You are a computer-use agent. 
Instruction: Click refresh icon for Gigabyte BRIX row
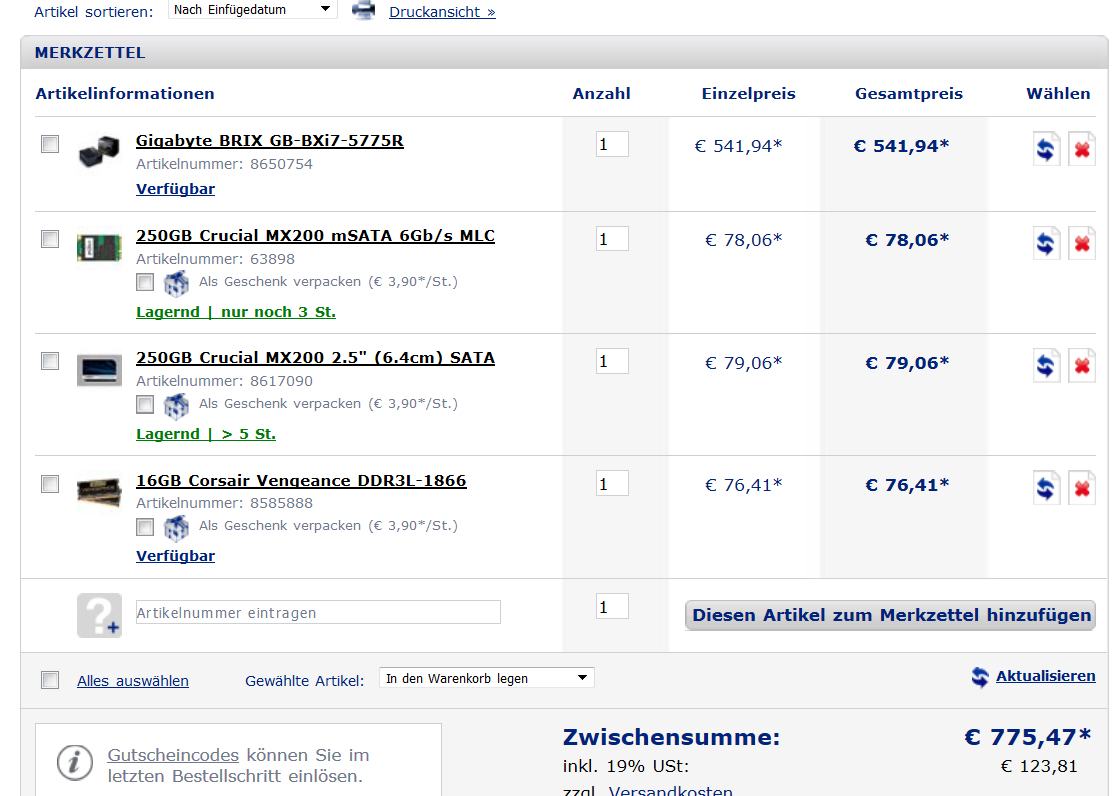coord(1046,149)
